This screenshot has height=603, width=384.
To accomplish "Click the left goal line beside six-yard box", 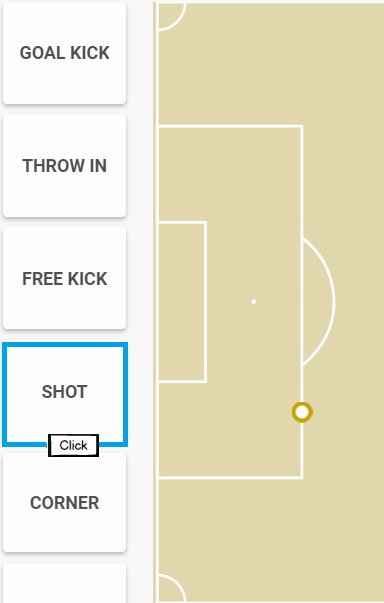I will (158, 302).
